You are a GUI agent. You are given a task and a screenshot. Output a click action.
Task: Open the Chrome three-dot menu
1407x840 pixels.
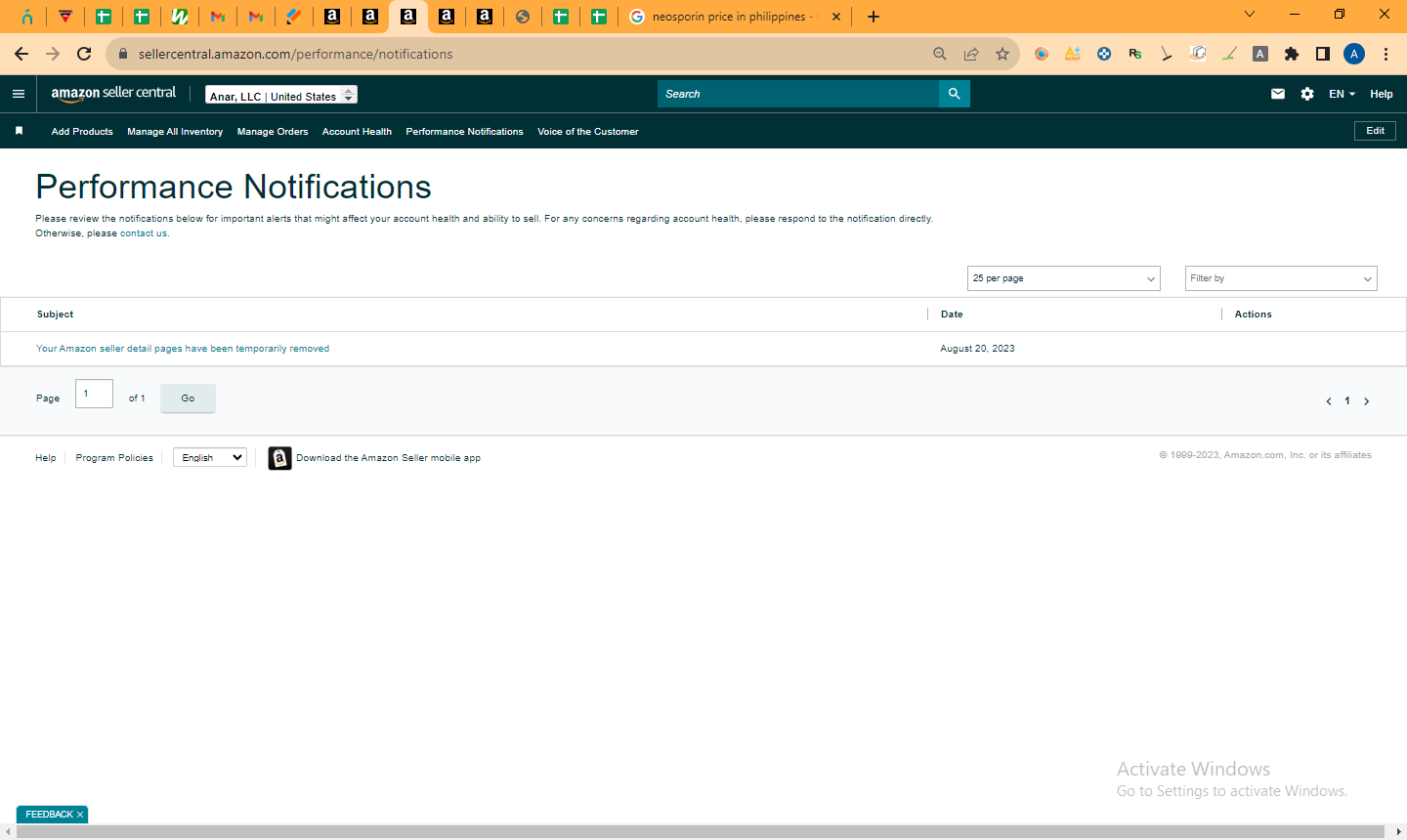(1386, 54)
